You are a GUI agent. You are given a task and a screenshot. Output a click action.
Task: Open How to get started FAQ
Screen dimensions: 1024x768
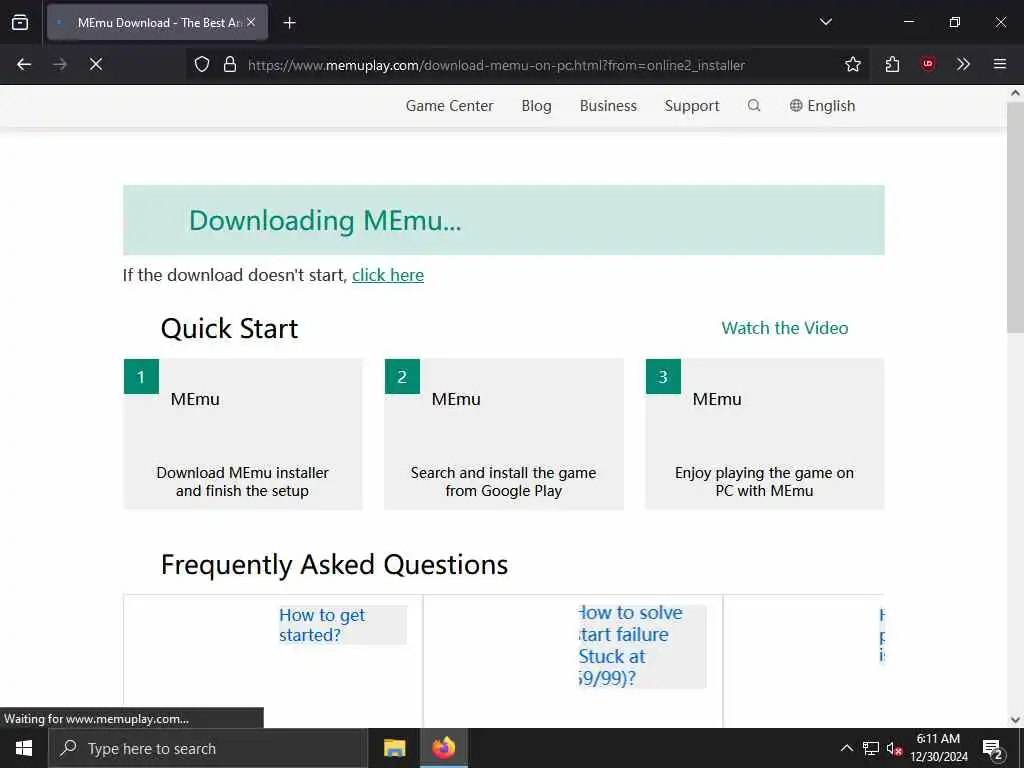click(322, 625)
